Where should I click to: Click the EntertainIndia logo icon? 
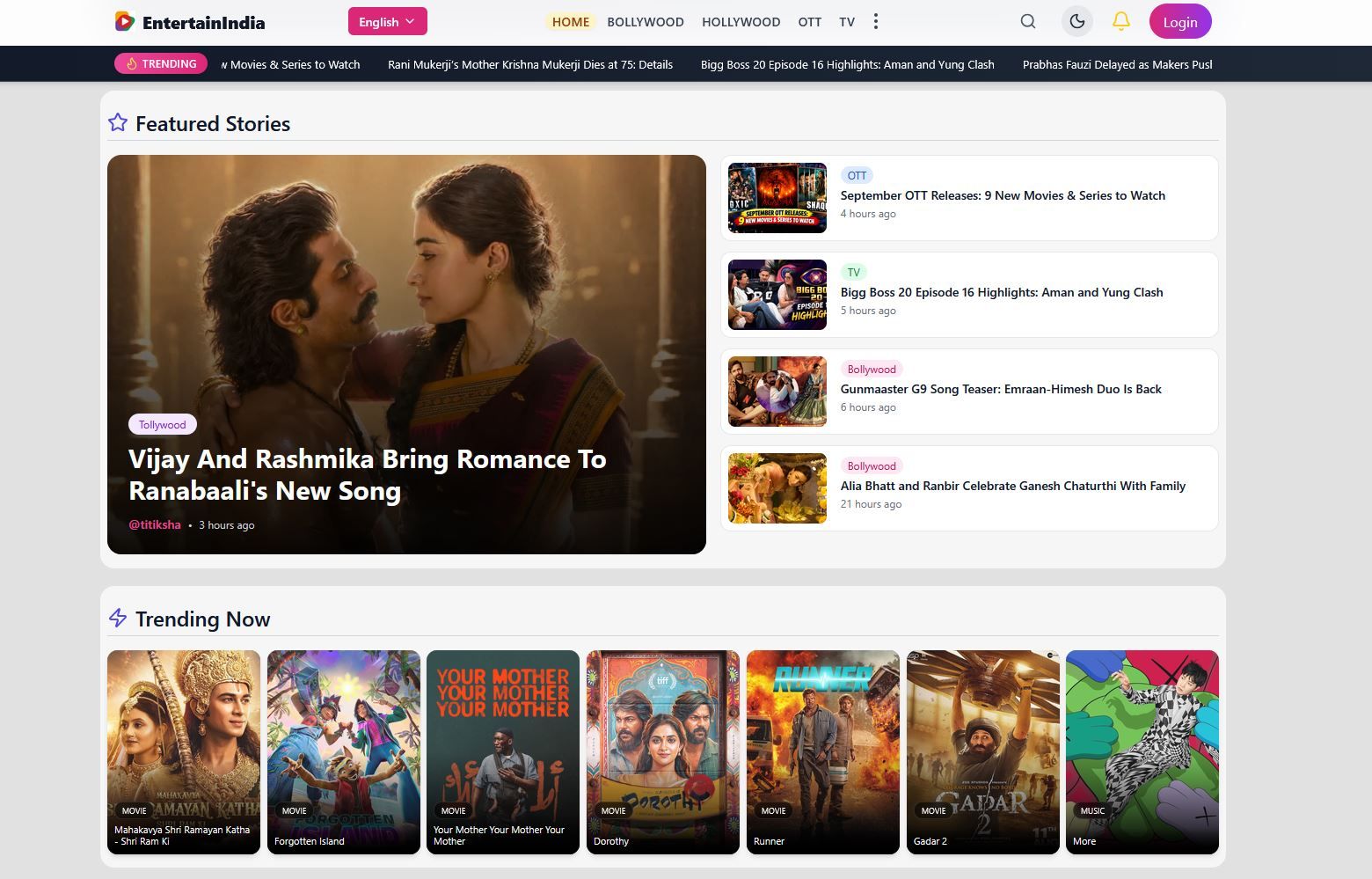(x=125, y=21)
